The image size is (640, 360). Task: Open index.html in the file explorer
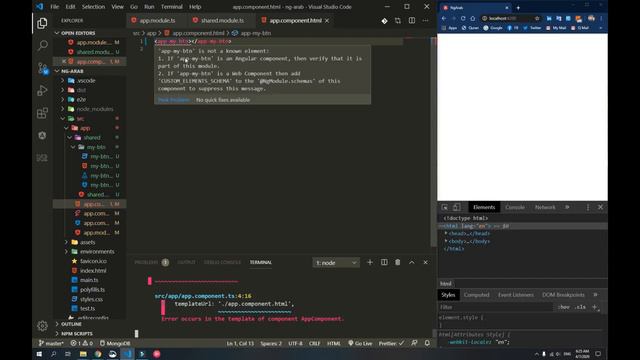pyautogui.click(x=93, y=271)
